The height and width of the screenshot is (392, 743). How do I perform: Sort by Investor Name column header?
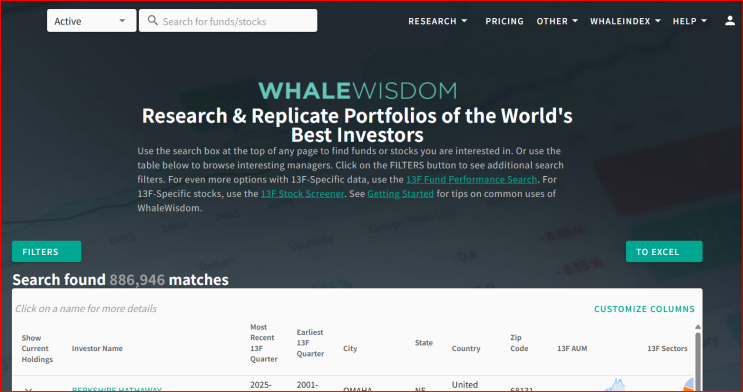pyautogui.click(x=97, y=348)
